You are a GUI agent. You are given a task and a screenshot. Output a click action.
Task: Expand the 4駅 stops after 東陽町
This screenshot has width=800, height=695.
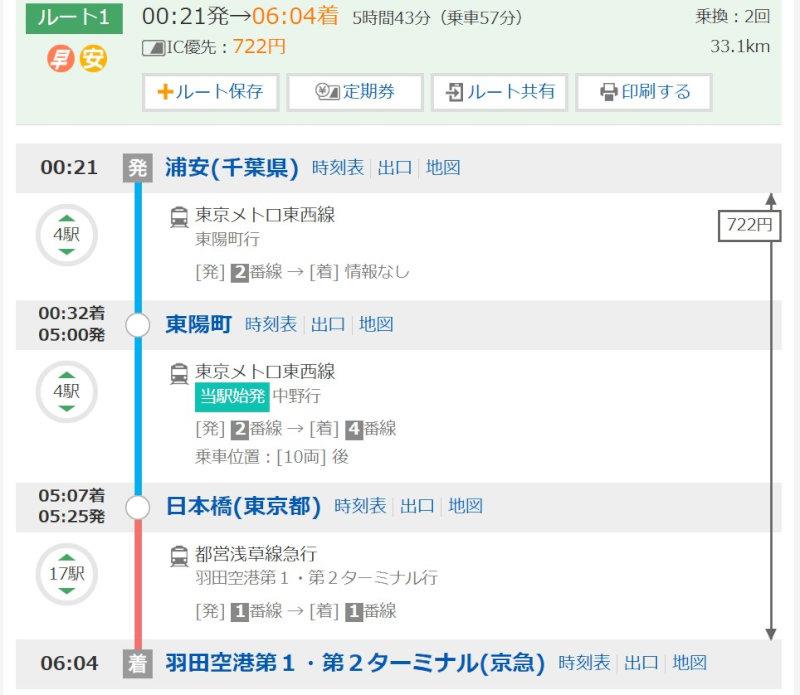tap(67, 392)
